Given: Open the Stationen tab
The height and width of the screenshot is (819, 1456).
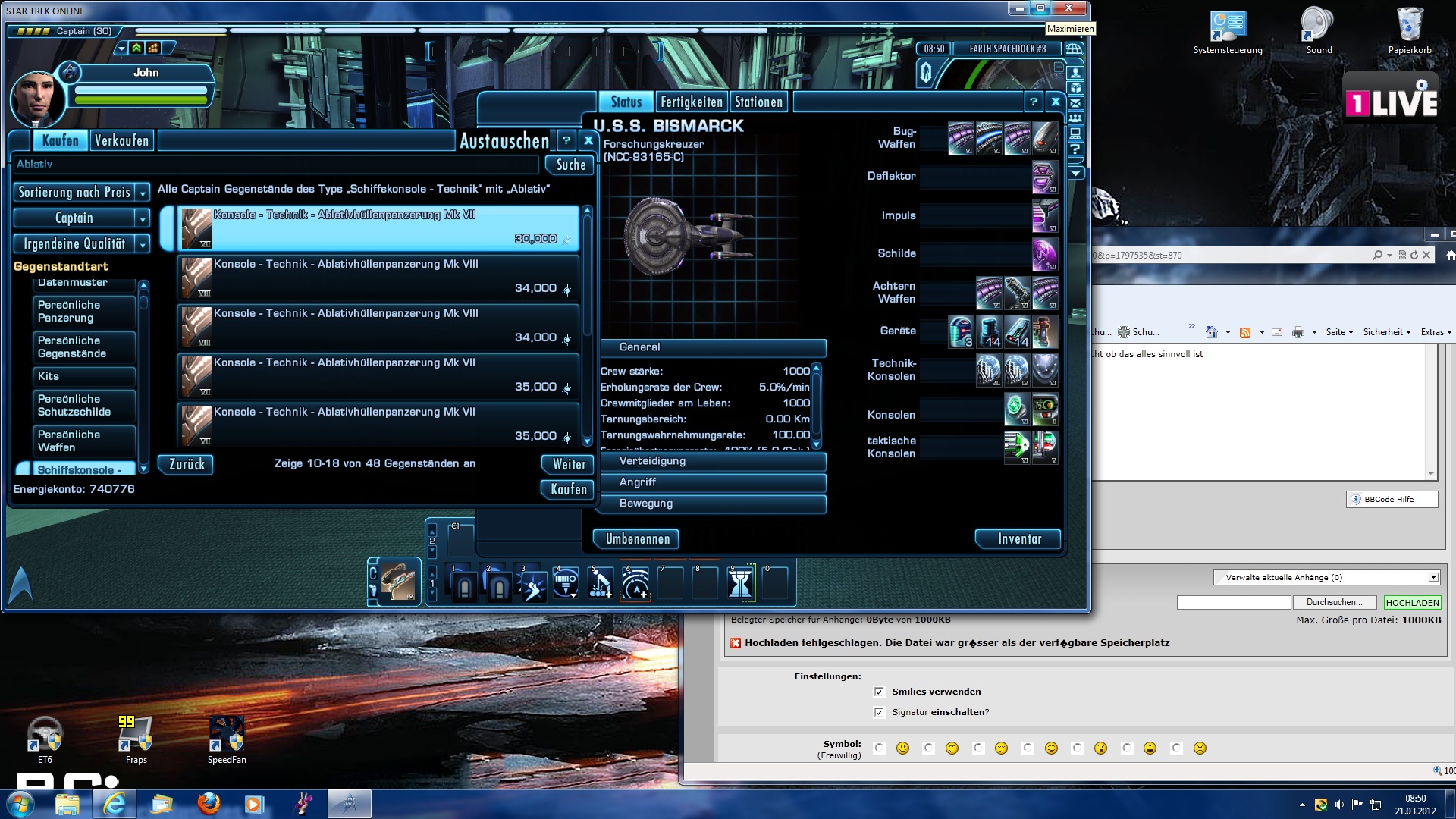Looking at the screenshot, I should tap(758, 102).
